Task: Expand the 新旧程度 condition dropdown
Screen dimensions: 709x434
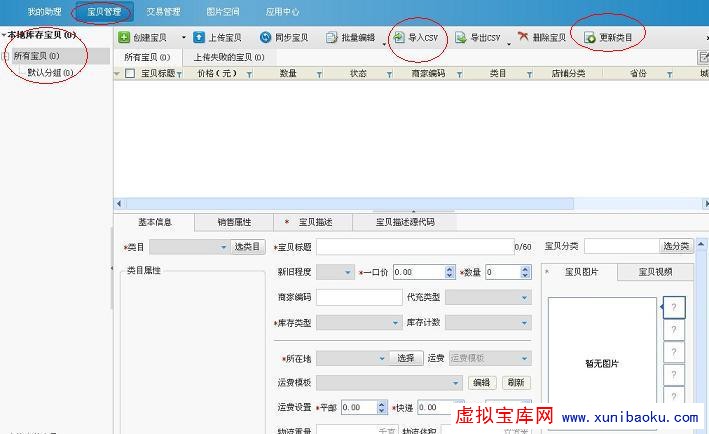Action: [x=347, y=272]
